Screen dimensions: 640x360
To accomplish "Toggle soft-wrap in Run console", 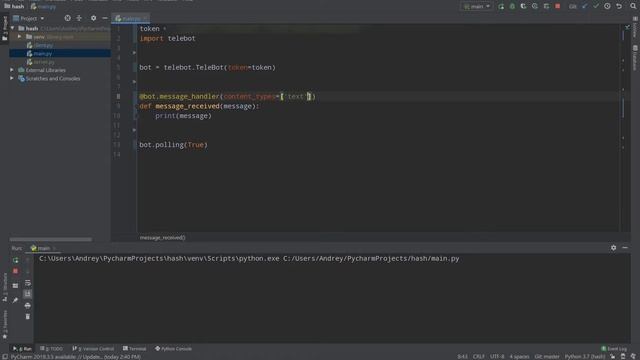I will click(x=28, y=283).
